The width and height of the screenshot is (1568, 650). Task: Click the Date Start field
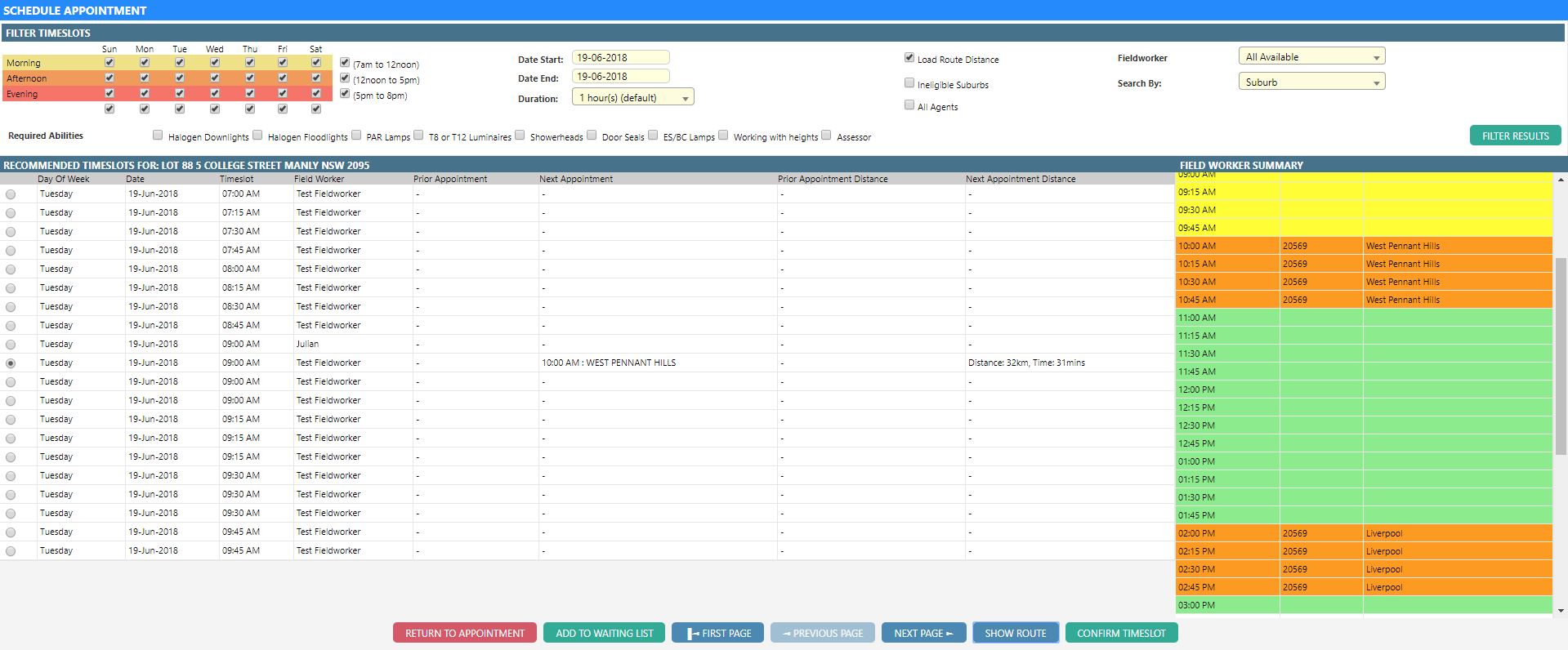click(x=620, y=58)
